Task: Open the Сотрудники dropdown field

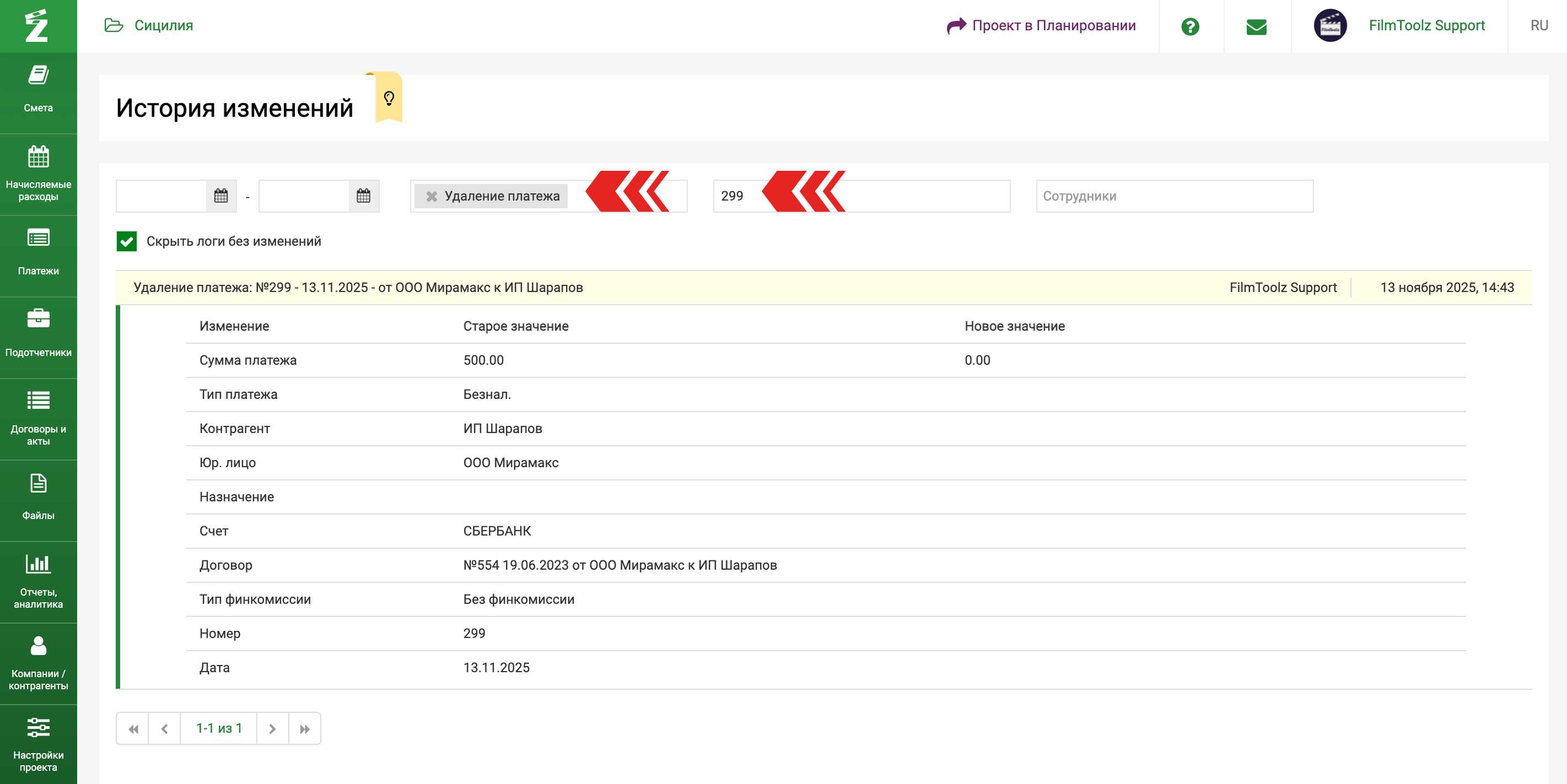Action: 1174,196
